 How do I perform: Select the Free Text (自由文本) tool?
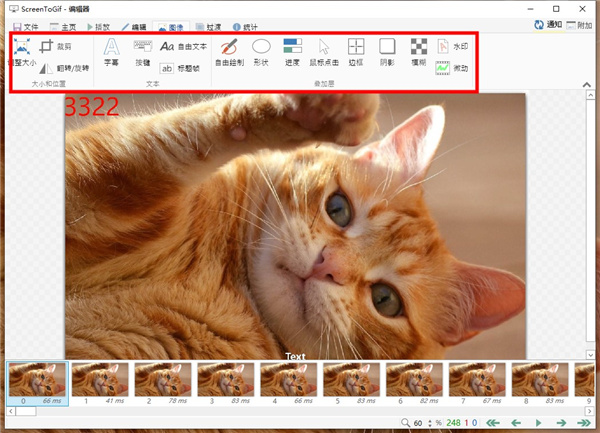pos(183,47)
